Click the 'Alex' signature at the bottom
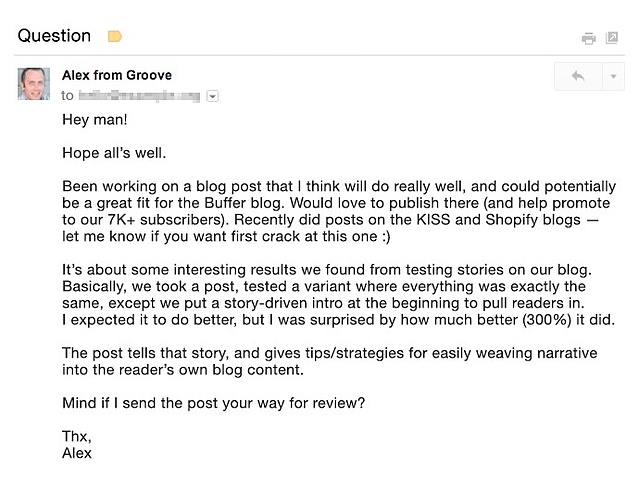This screenshot has height=491, width=639. (77, 453)
